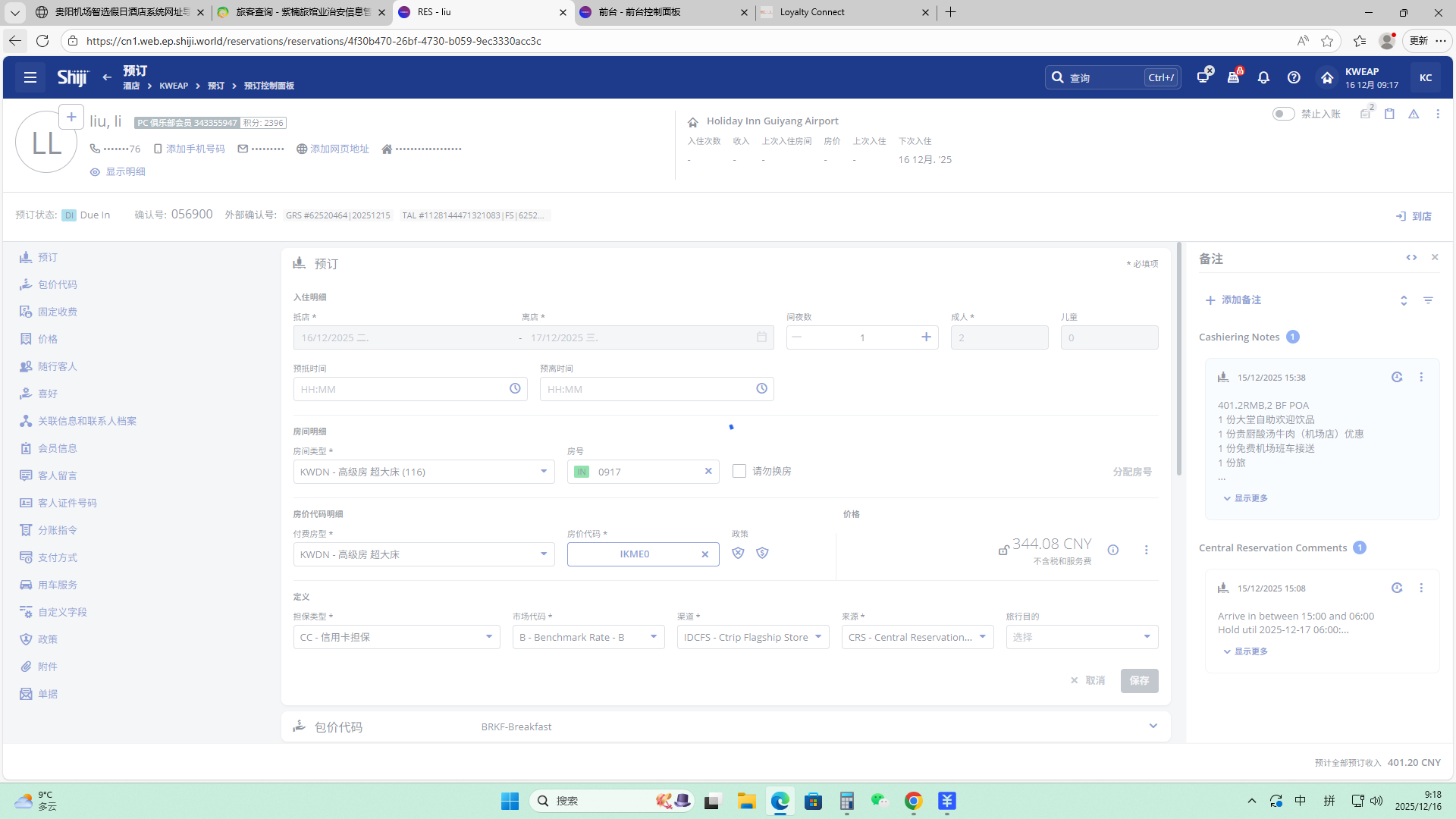Check the 请勿换房 checkbox

(739, 472)
